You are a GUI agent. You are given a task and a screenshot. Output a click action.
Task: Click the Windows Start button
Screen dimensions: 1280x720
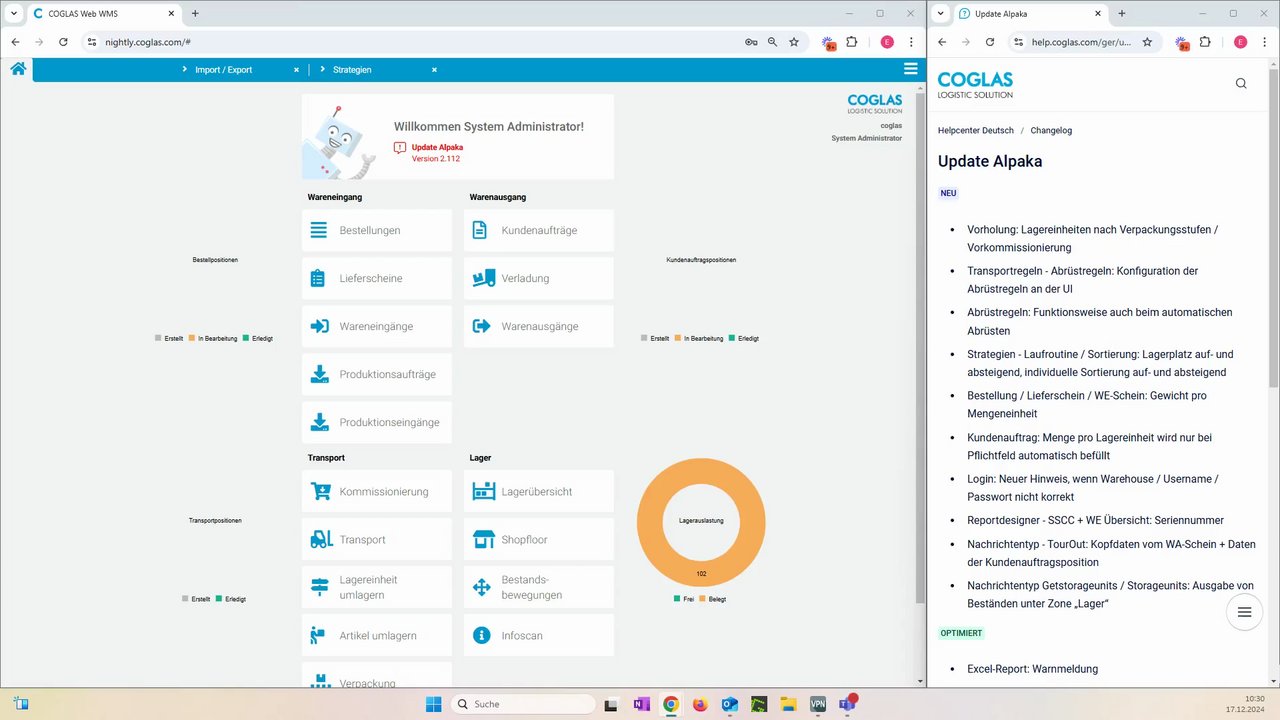point(433,704)
